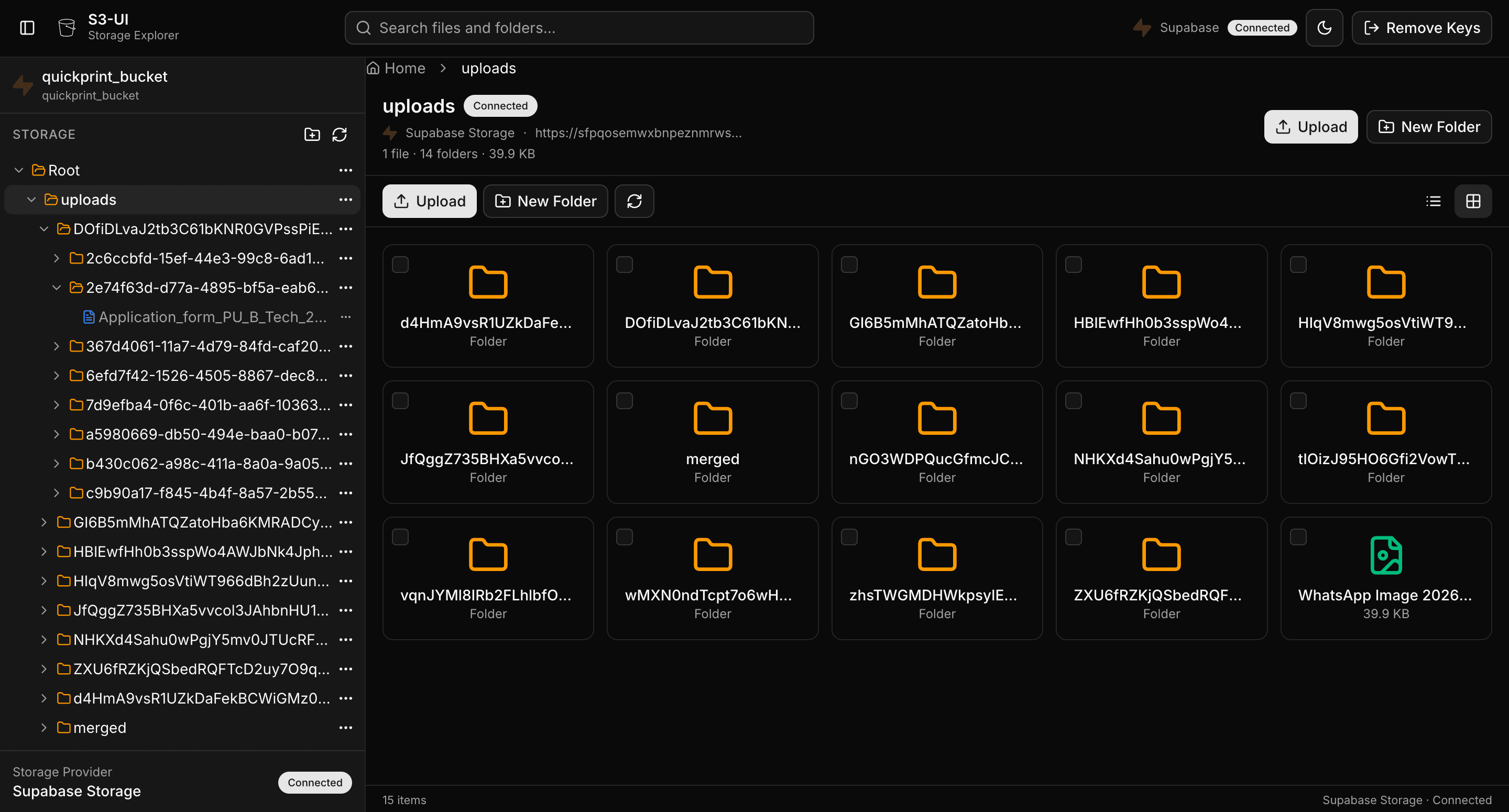1509x812 pixels.
Task: Click Upload button in page header
Action: coord(1310,127)
